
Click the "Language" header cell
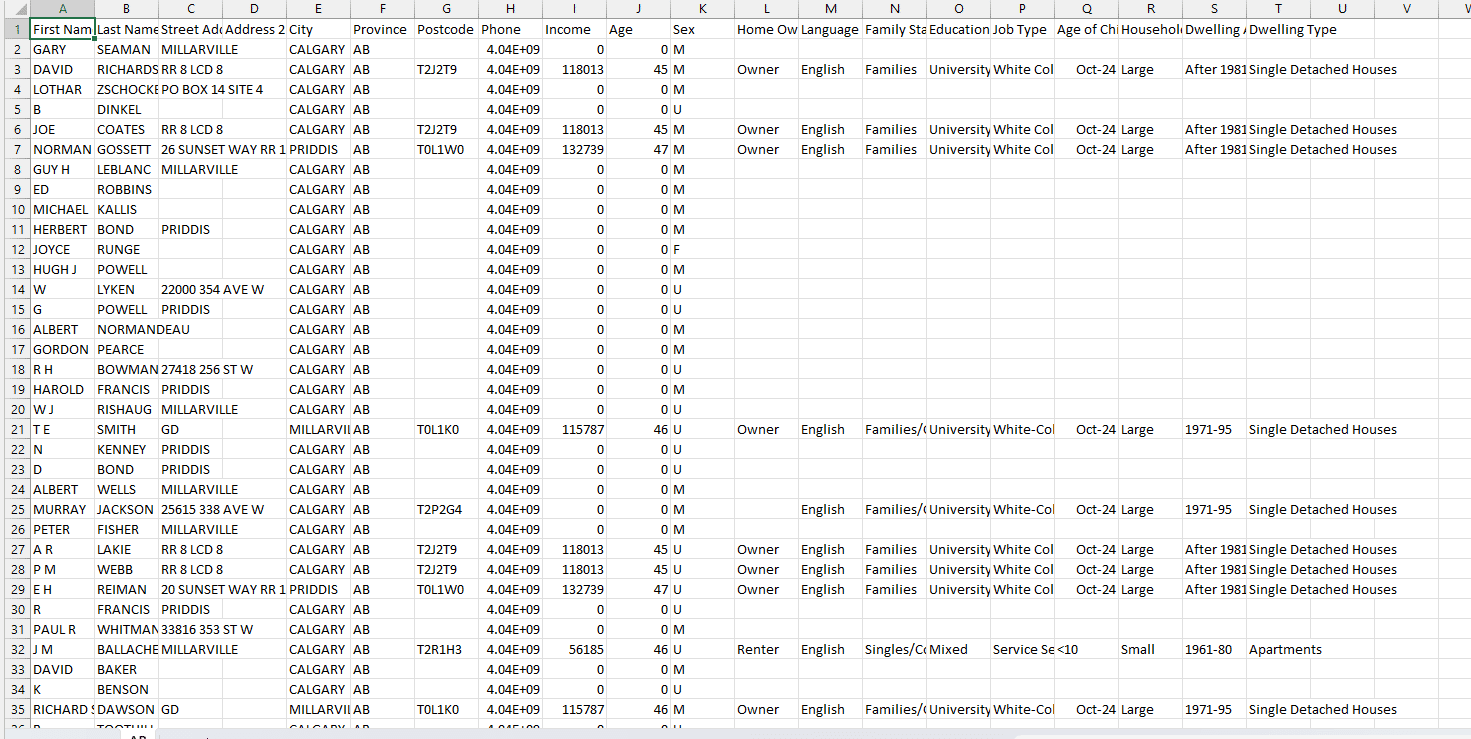pos(831,29)
